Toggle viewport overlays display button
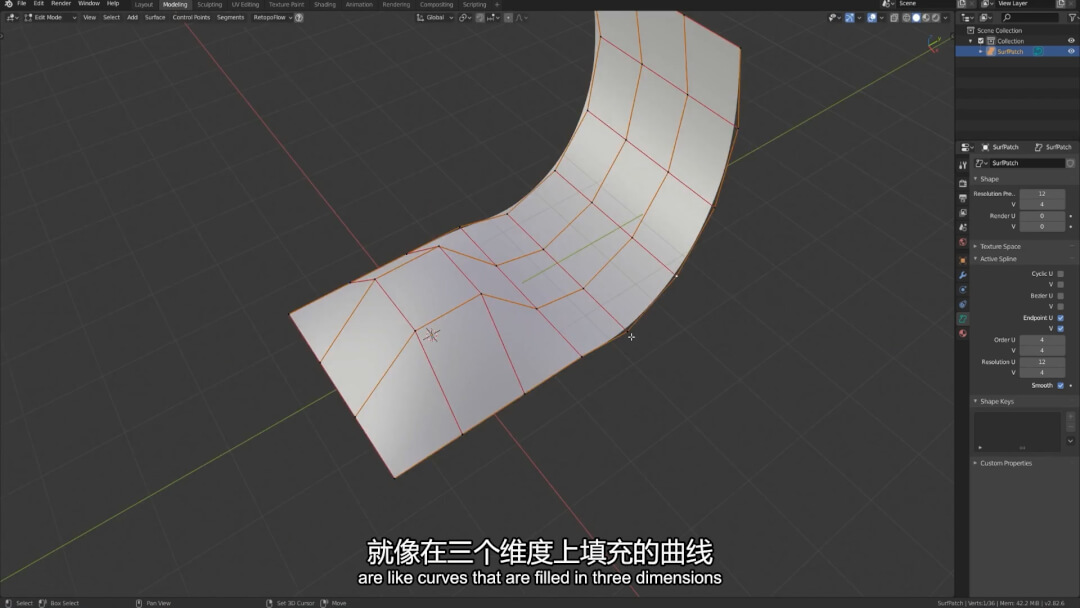This screenshot has height=608, width=1080. click(x=872, y=18)
